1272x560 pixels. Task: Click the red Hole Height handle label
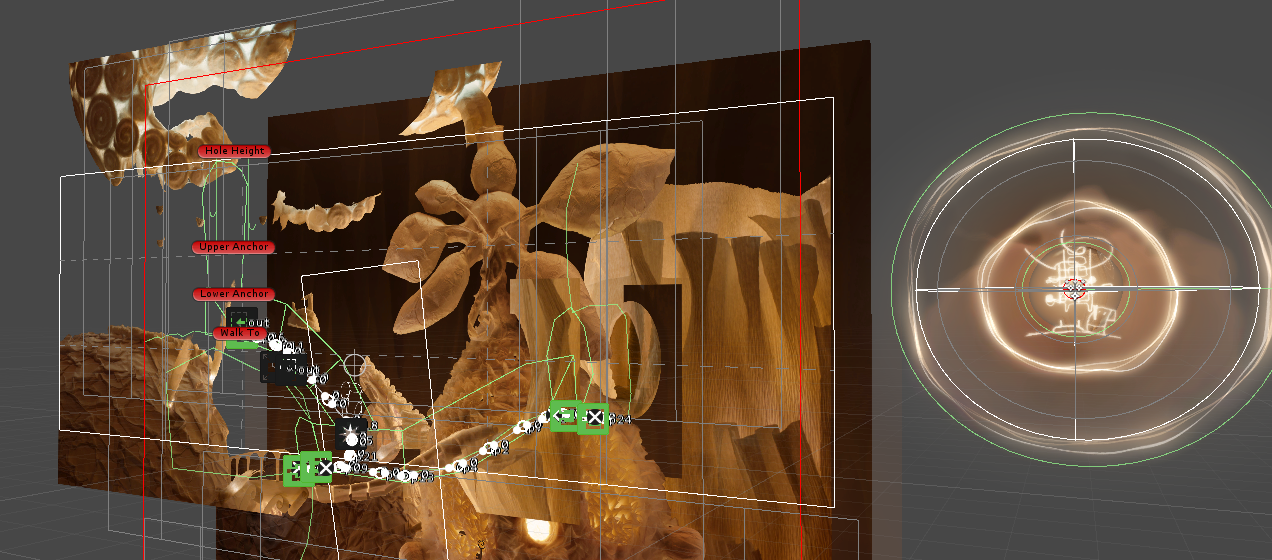click(234, 151)
